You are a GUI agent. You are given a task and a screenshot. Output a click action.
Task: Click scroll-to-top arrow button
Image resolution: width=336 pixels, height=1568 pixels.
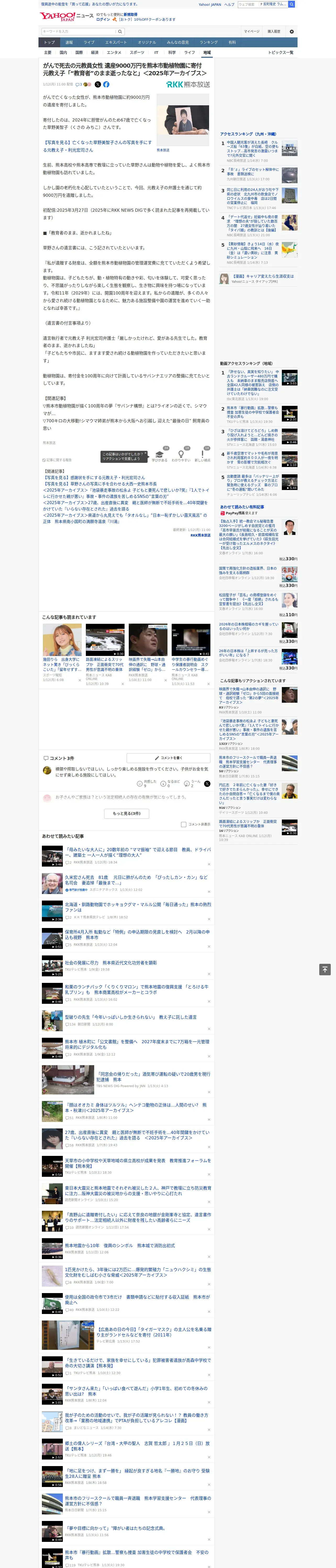325,970
